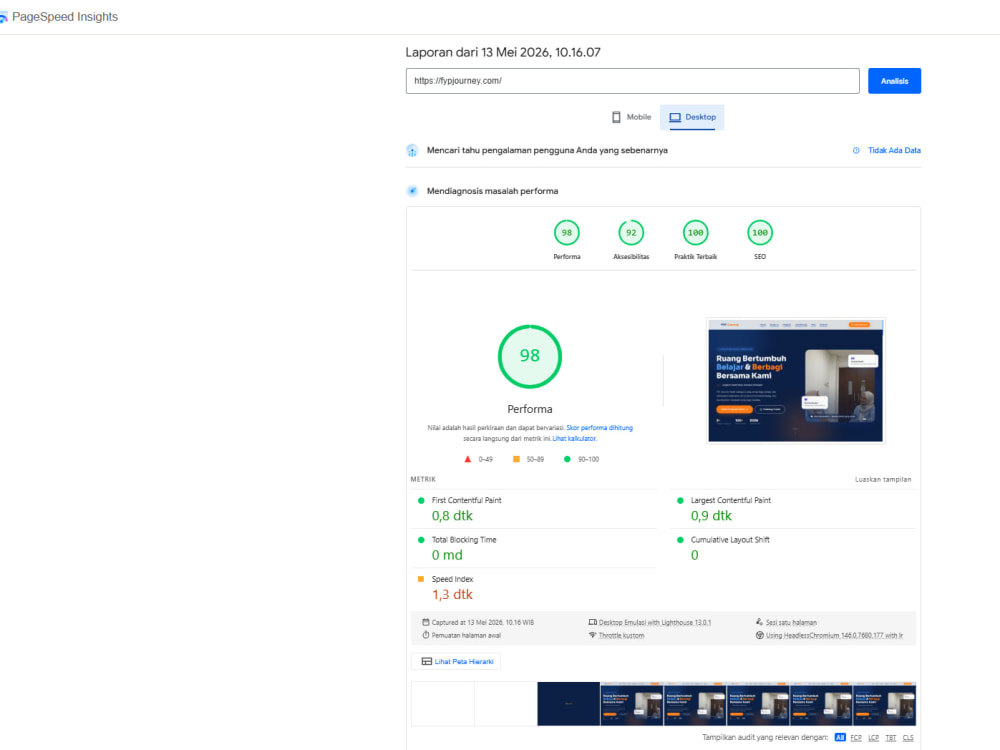Click Luaskan tampilan to expand metrics
This screenshot has height=750, width=1000.
[x=883, y=480]
